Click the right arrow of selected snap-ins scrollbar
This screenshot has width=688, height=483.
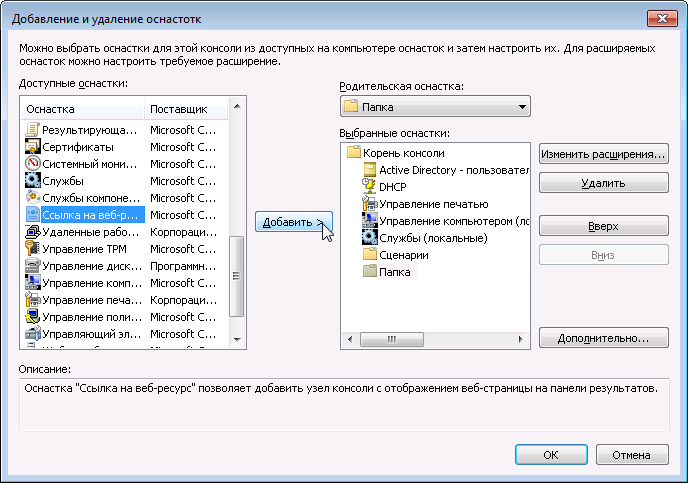pyautogui.click(x=521, y=339)
